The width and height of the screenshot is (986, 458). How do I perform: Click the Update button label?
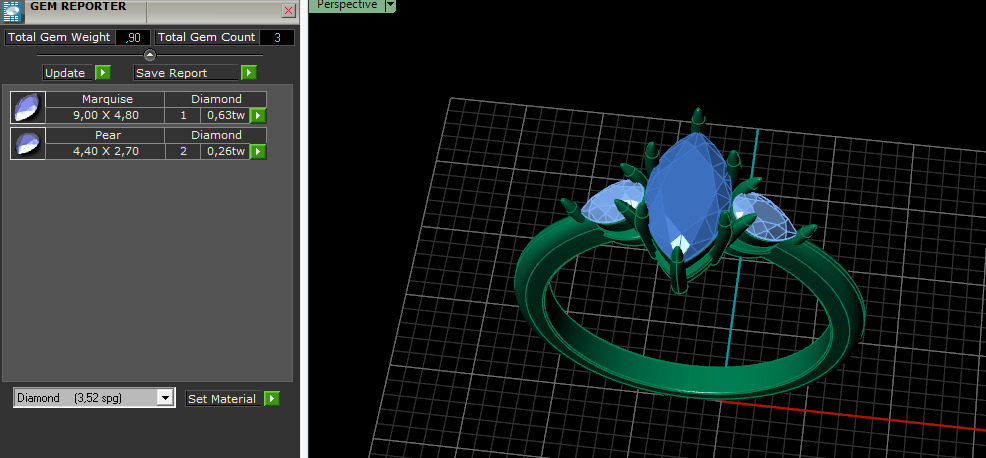click(x=68, y=73)
